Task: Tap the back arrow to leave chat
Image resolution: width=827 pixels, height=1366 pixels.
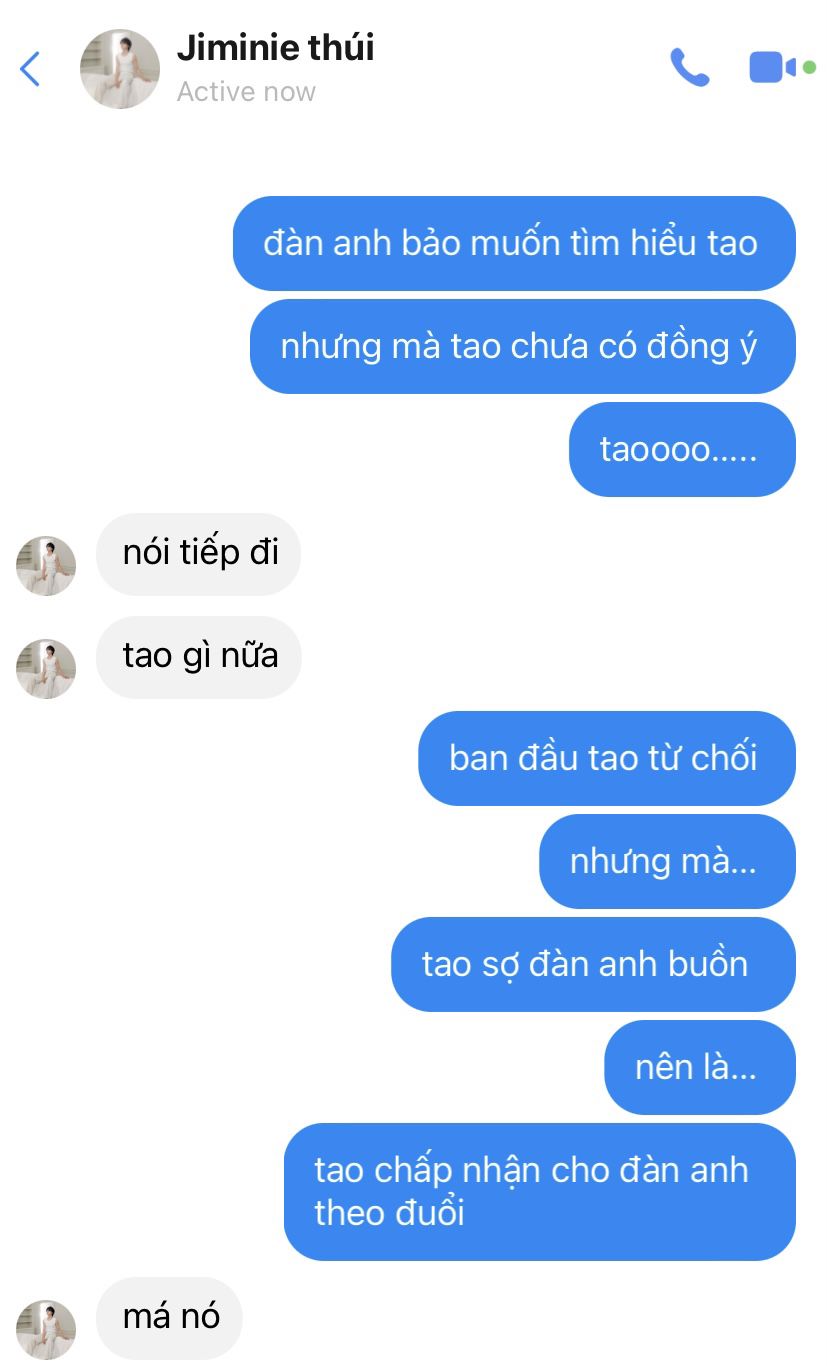Action: tap(30, 68)
